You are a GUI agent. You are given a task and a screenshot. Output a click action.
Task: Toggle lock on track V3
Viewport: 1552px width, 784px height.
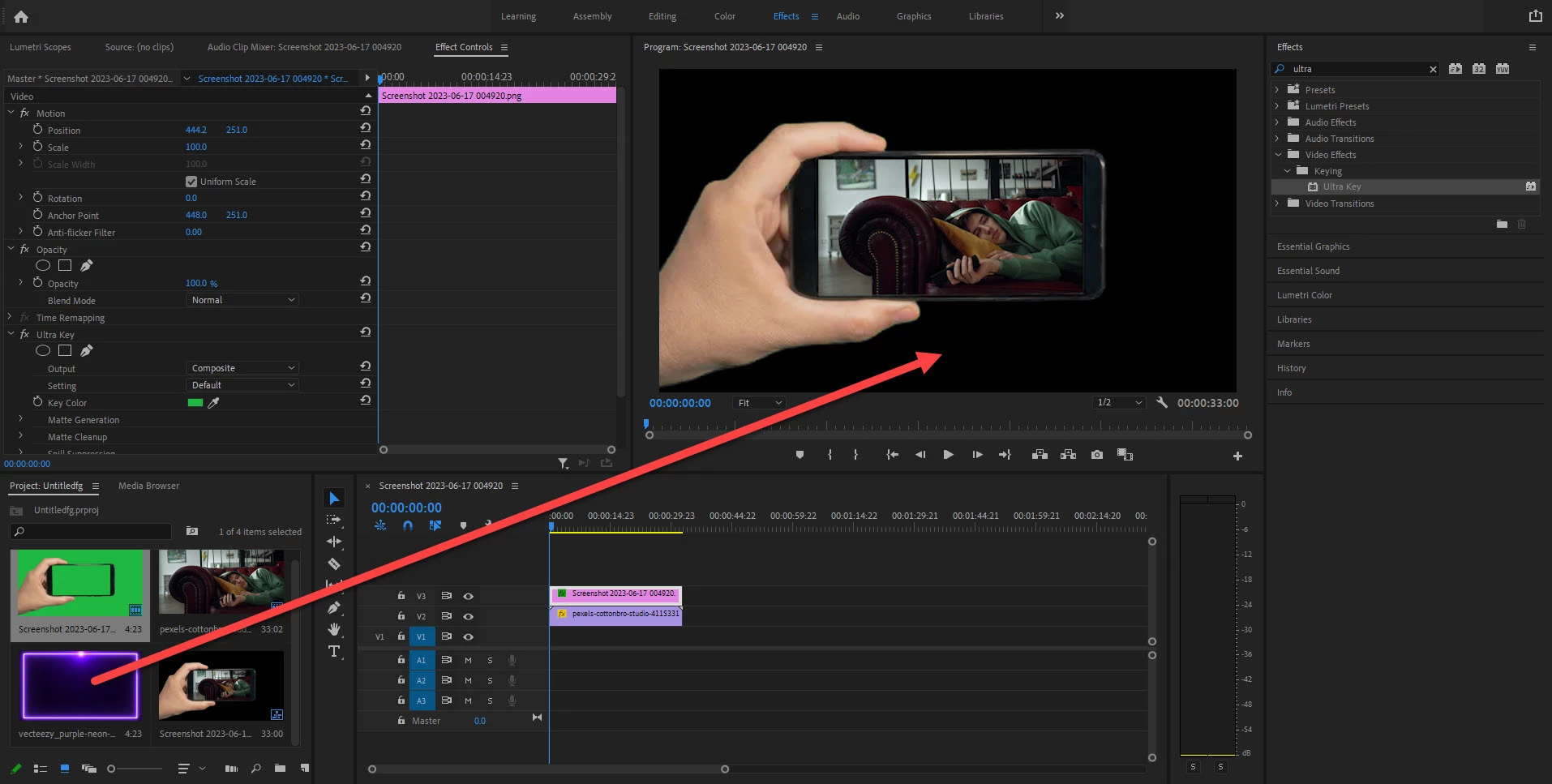tap(401, 595)
